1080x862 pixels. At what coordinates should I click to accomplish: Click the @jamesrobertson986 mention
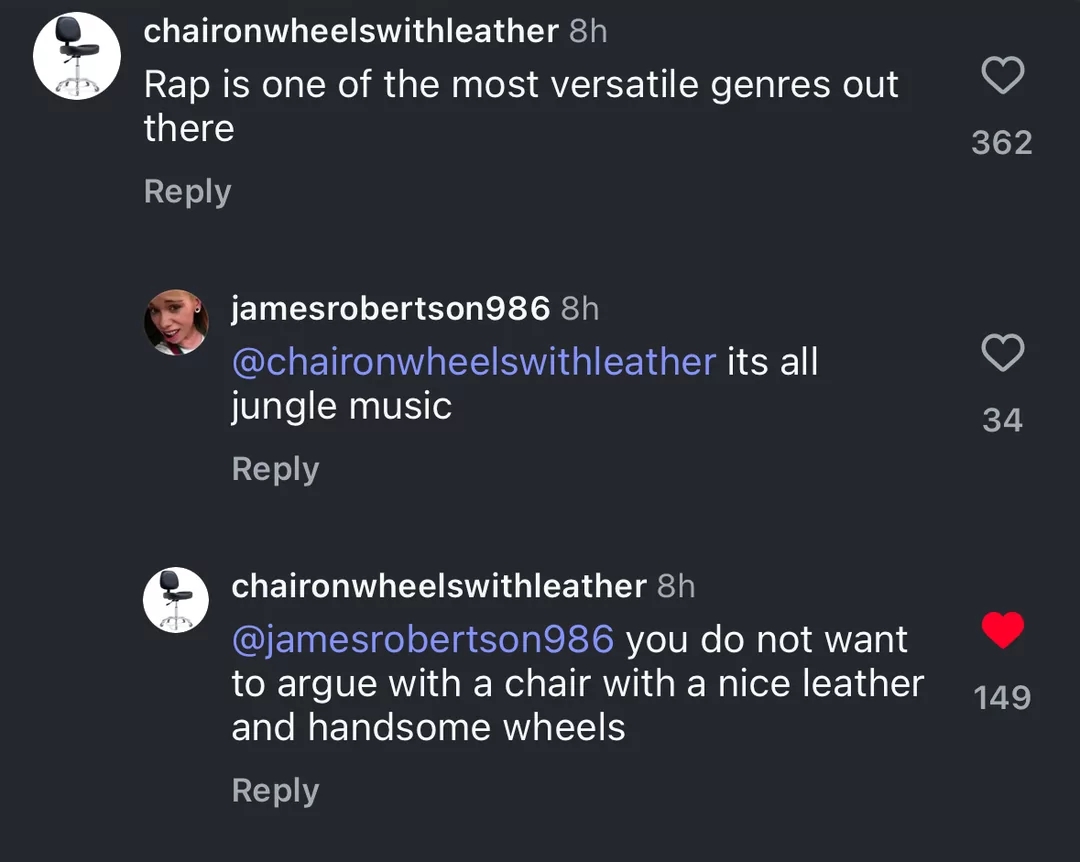point(422,639)
